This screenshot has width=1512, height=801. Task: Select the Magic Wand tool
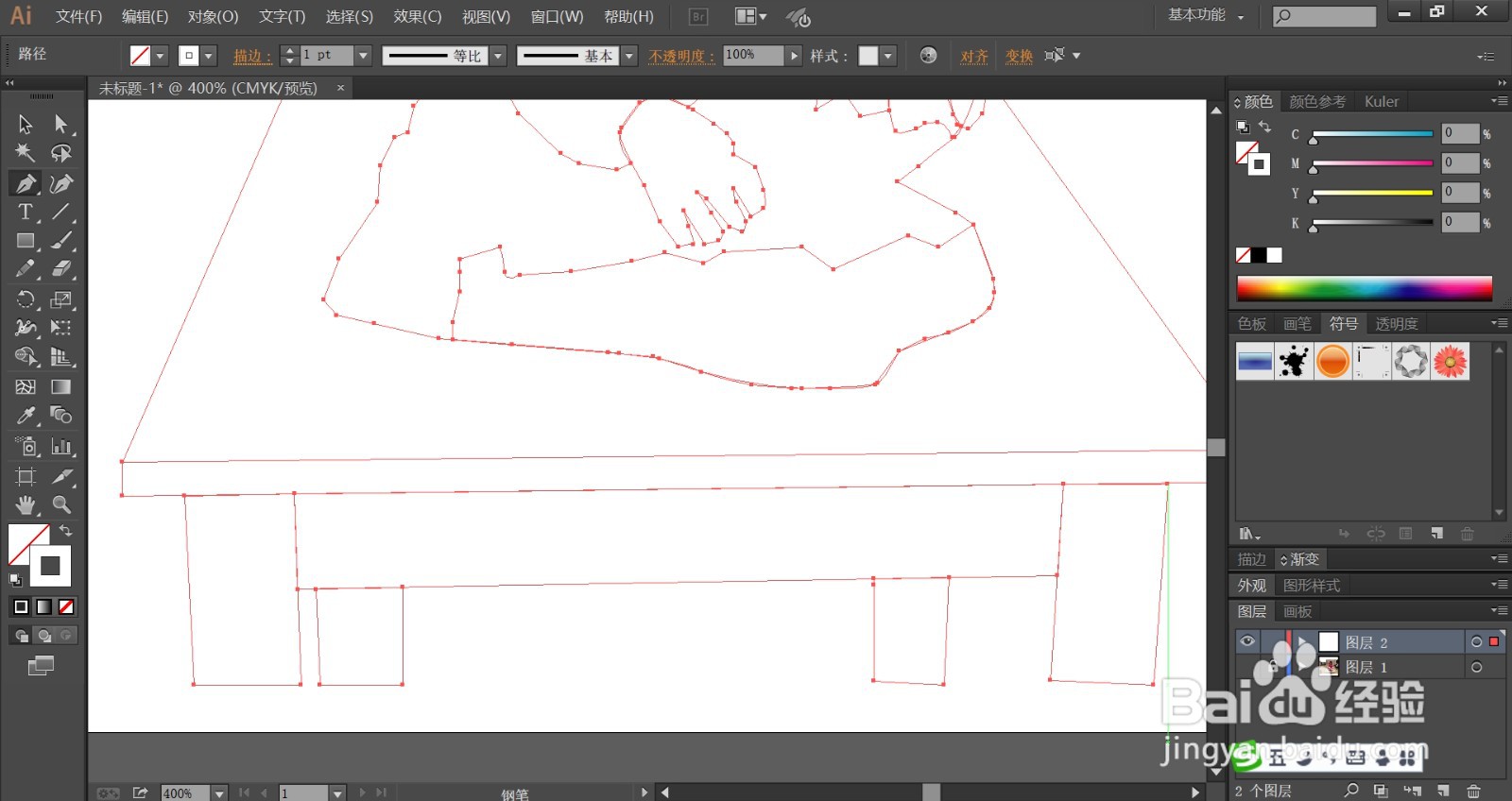[x=26, y=153]
